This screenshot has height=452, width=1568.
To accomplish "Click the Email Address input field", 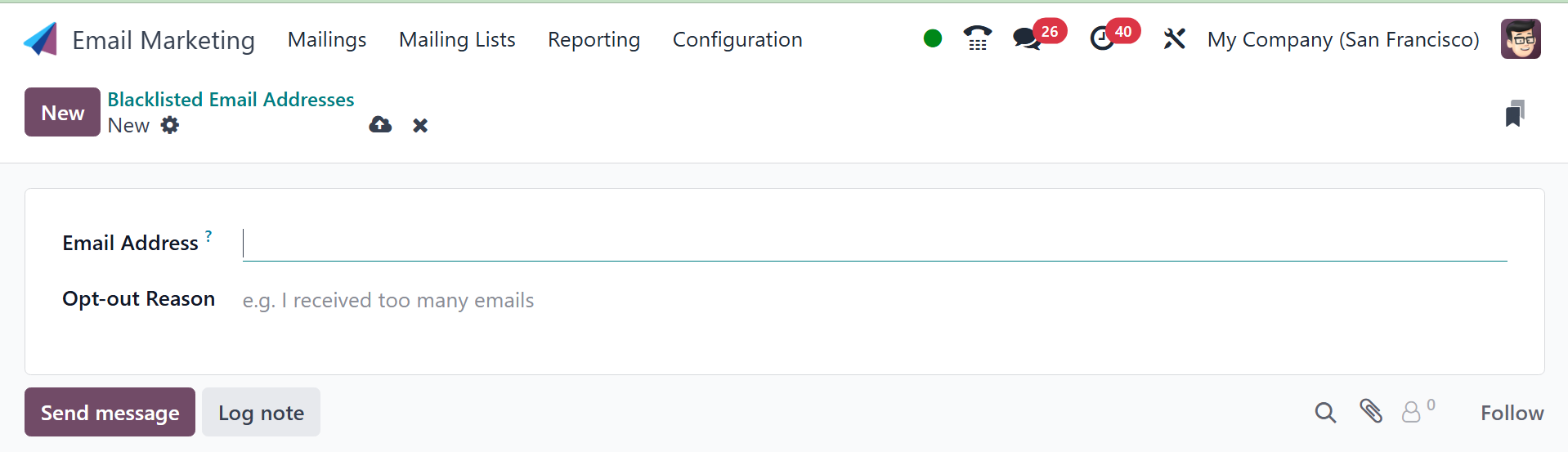I will (875, 244).
